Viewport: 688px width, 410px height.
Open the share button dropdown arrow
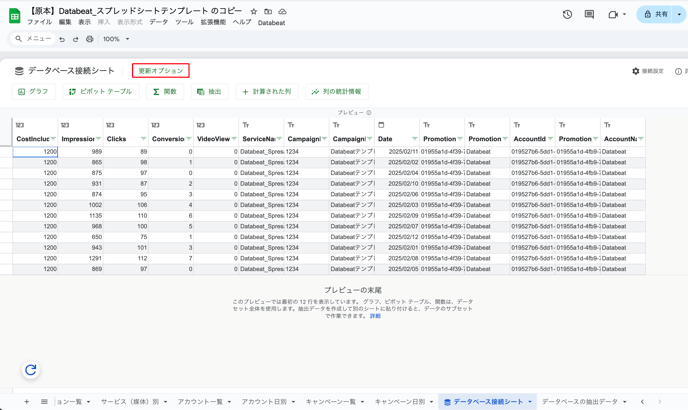click(x=679, y=14)
